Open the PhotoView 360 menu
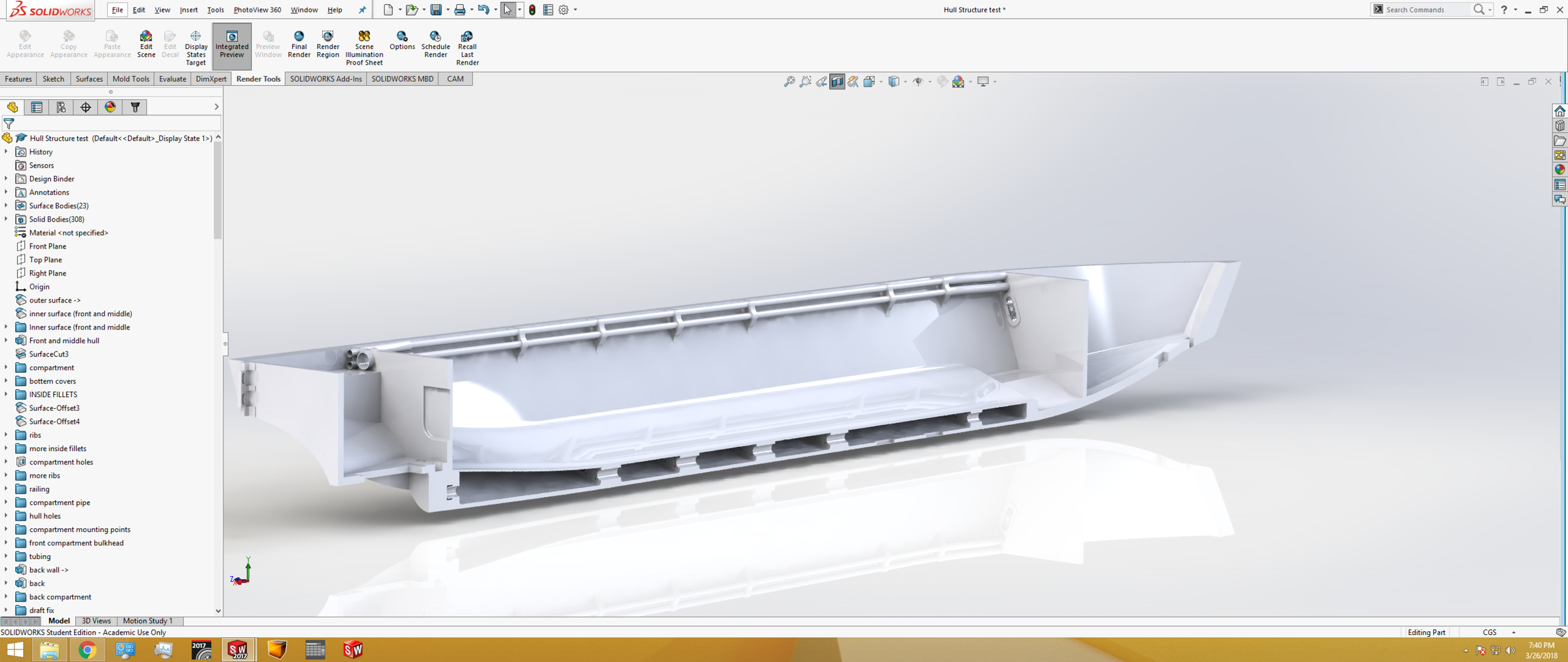Screen dimensions: 1568x662 pos(257,9)
